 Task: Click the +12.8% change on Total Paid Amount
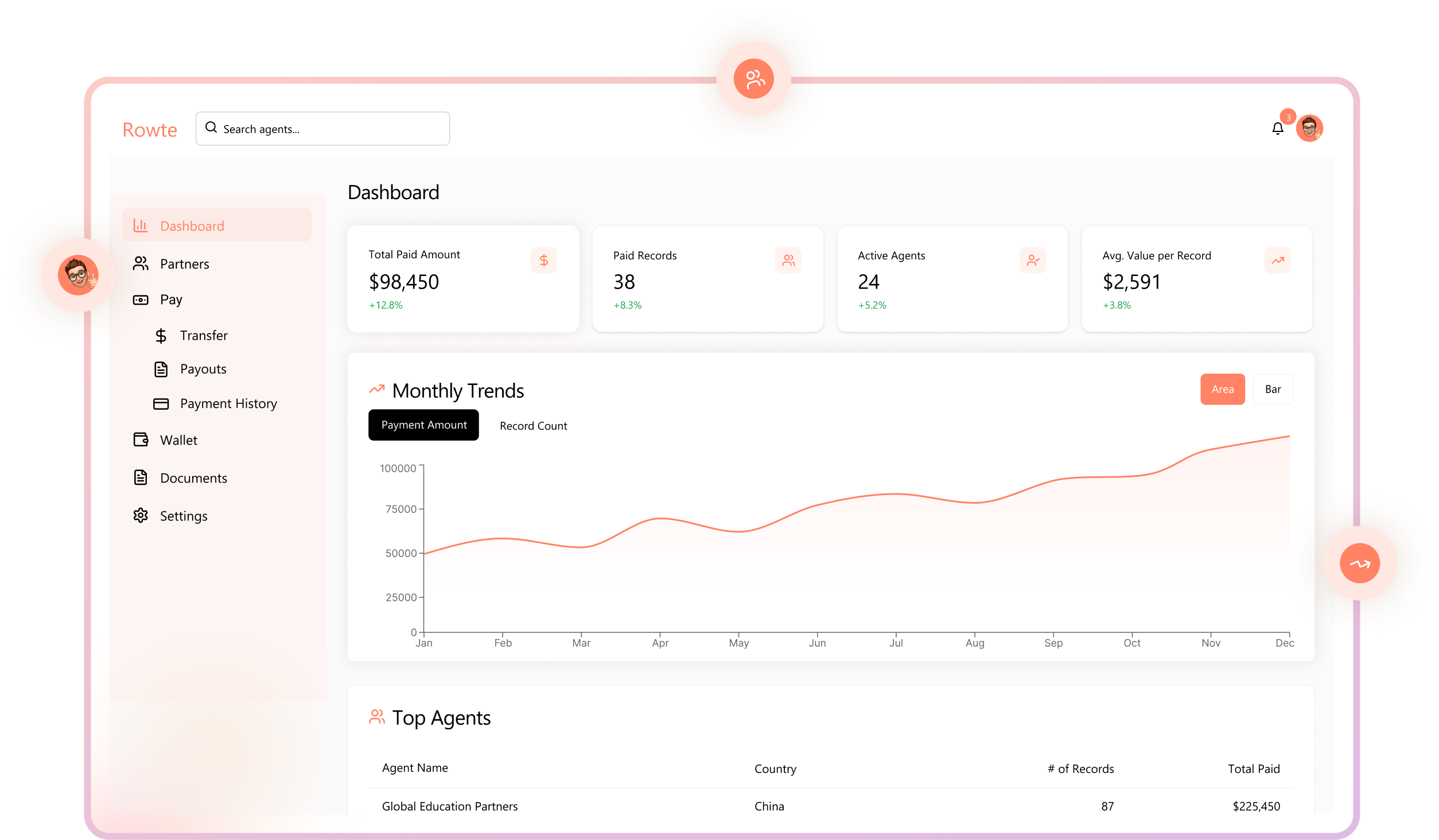[x=386, y=305]
